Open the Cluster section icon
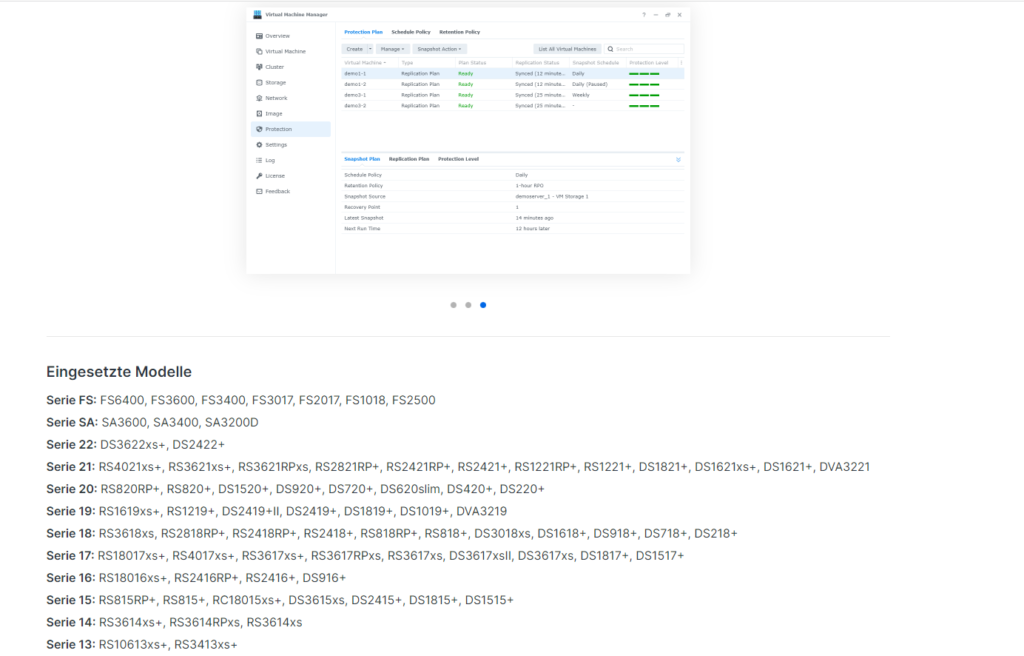The height and width of the screenshot is (656, 1024). click(x=260, y=67)
